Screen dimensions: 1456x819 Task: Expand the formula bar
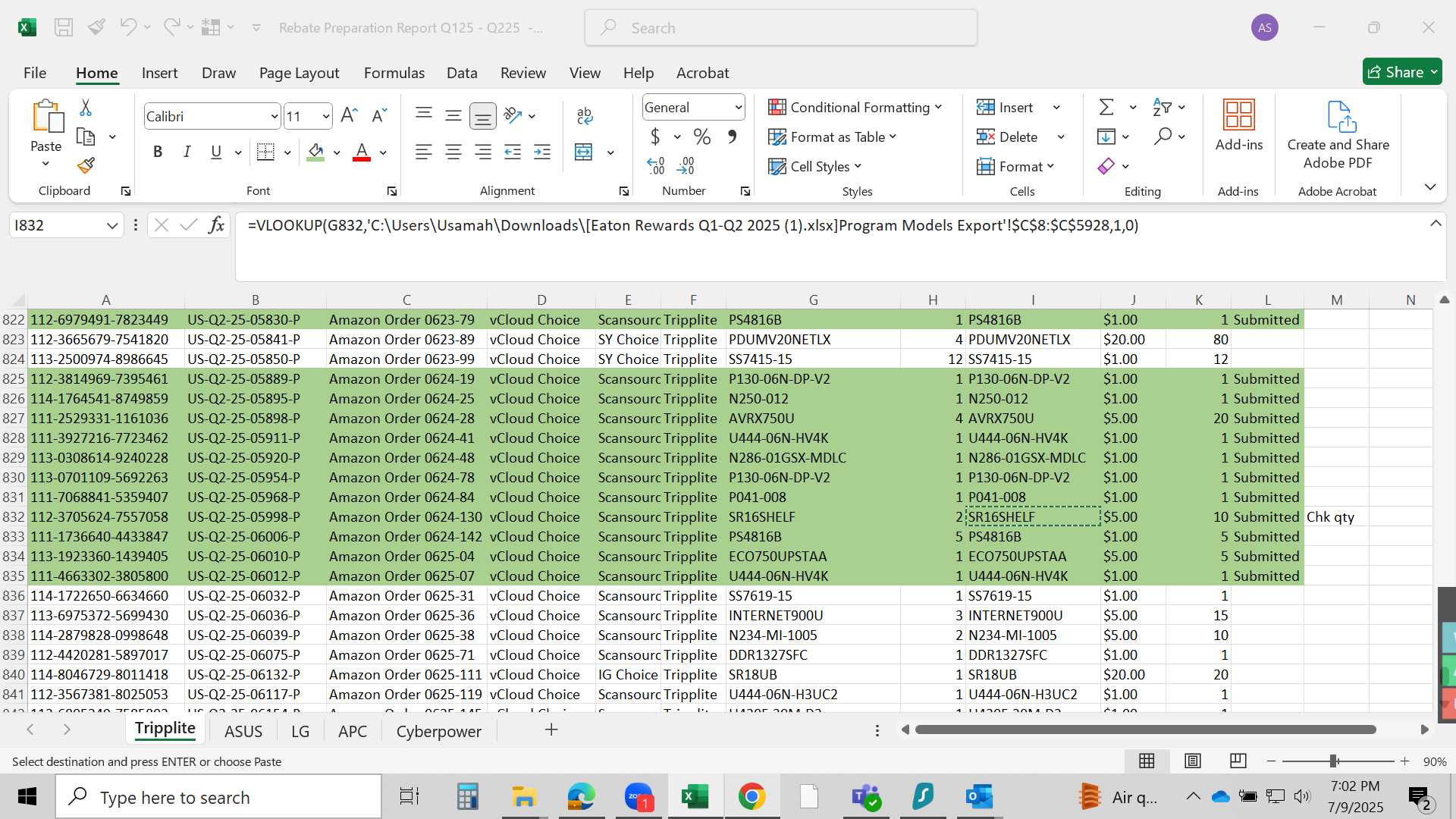[1436, 224]
